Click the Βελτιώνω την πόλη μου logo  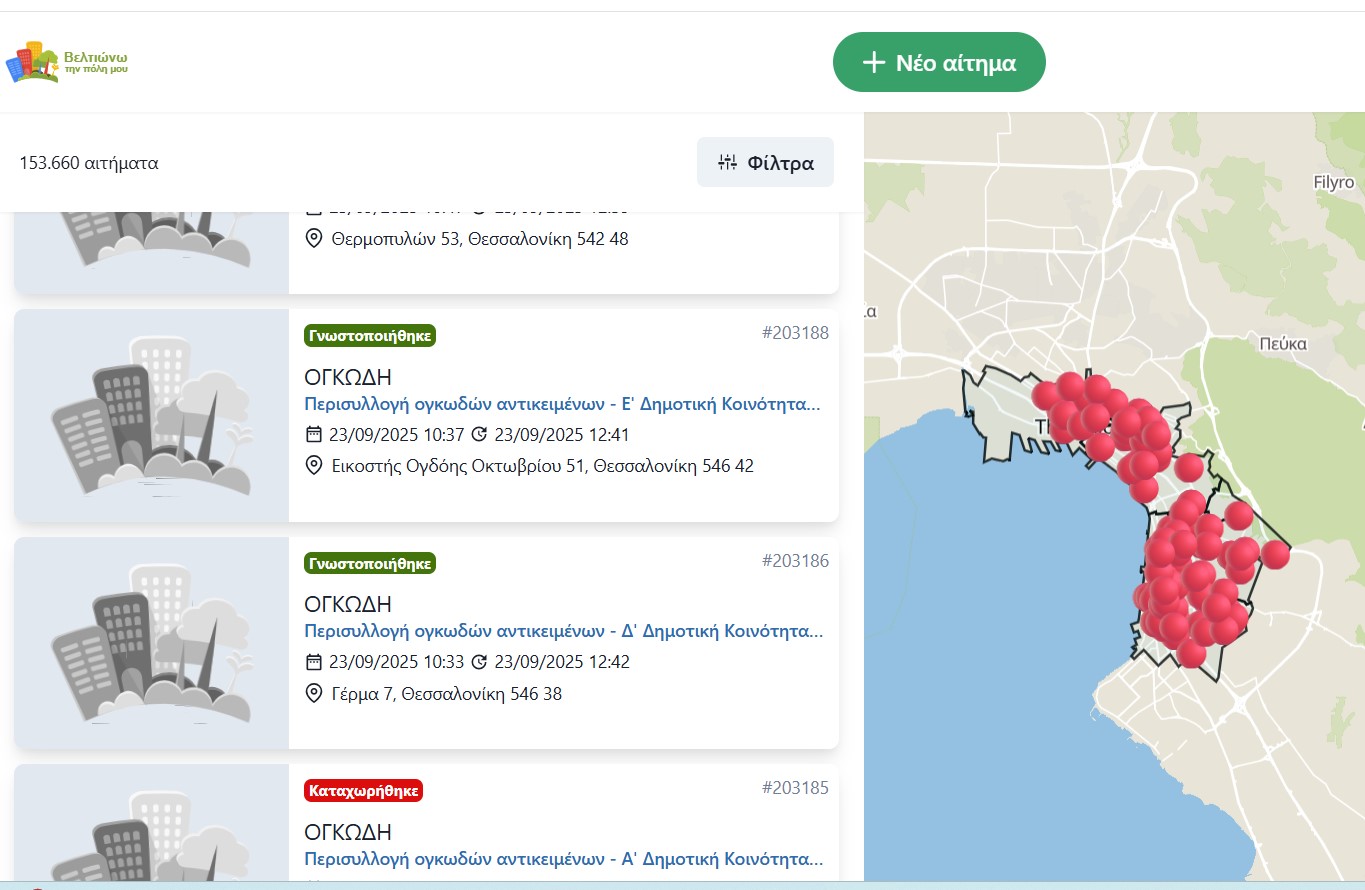click(x=66, y=62)
